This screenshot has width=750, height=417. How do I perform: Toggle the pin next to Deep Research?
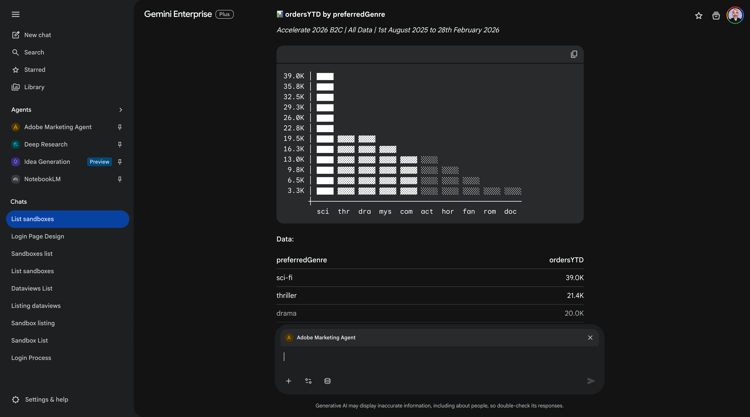pos(120,144)
